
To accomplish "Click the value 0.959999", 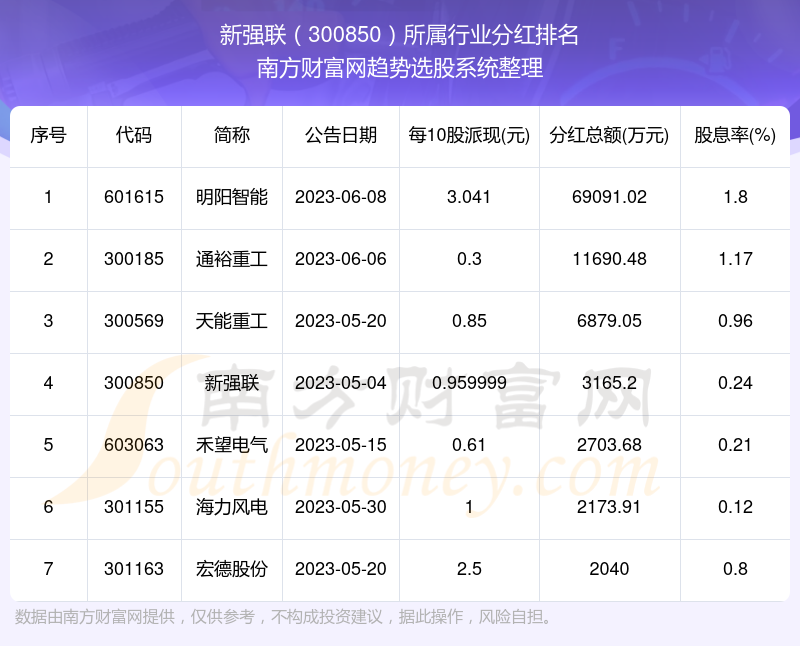I will coord(469,383).
